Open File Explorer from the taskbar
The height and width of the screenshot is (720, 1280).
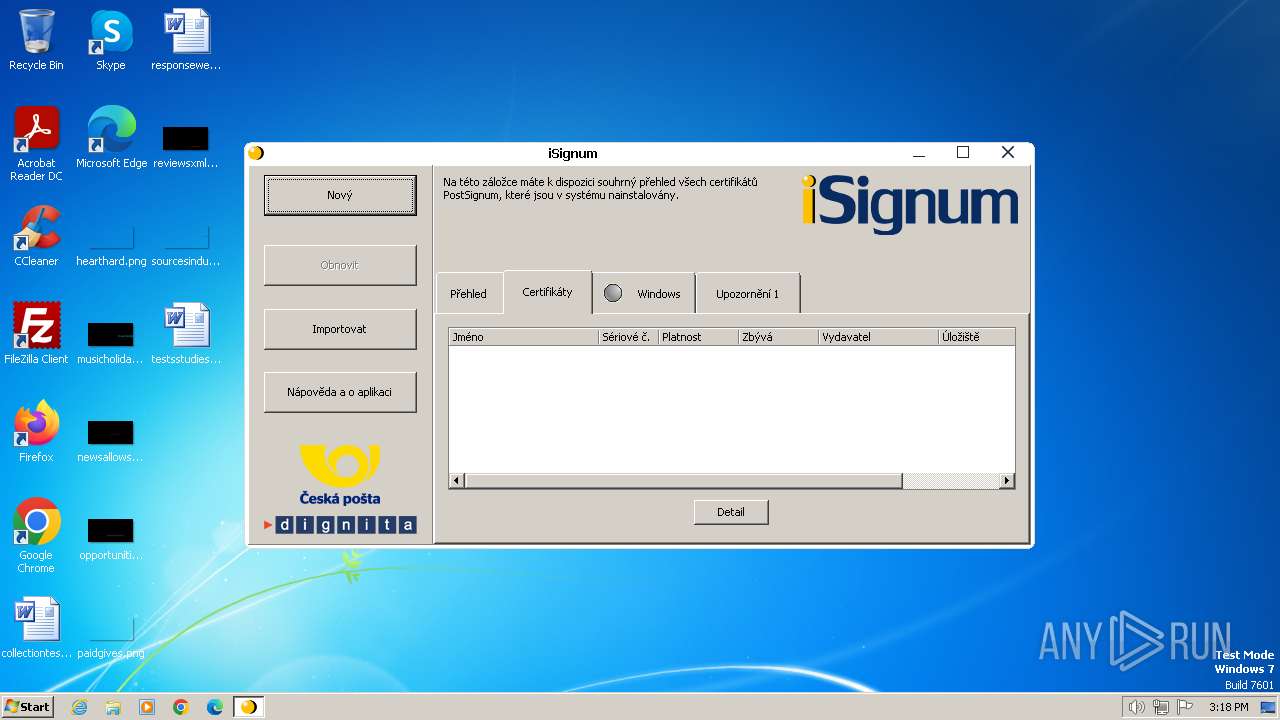[113, 707]
